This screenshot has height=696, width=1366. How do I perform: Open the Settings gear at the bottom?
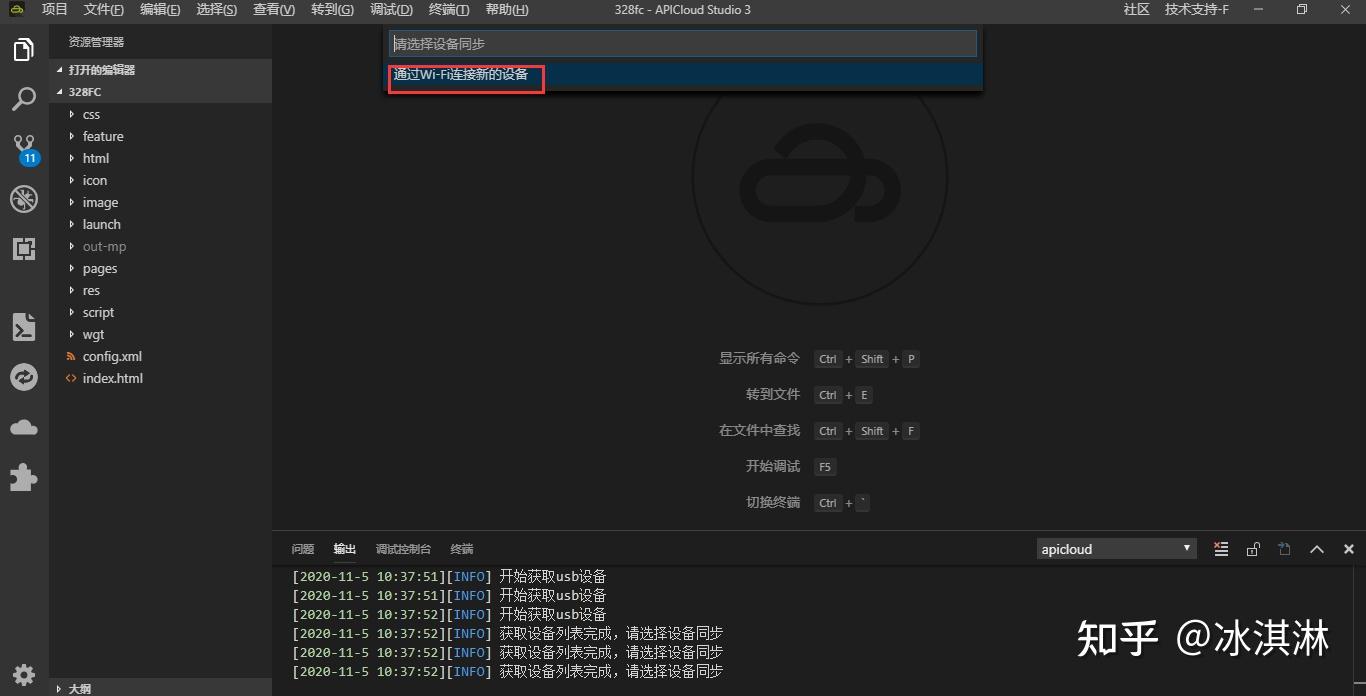24,674
